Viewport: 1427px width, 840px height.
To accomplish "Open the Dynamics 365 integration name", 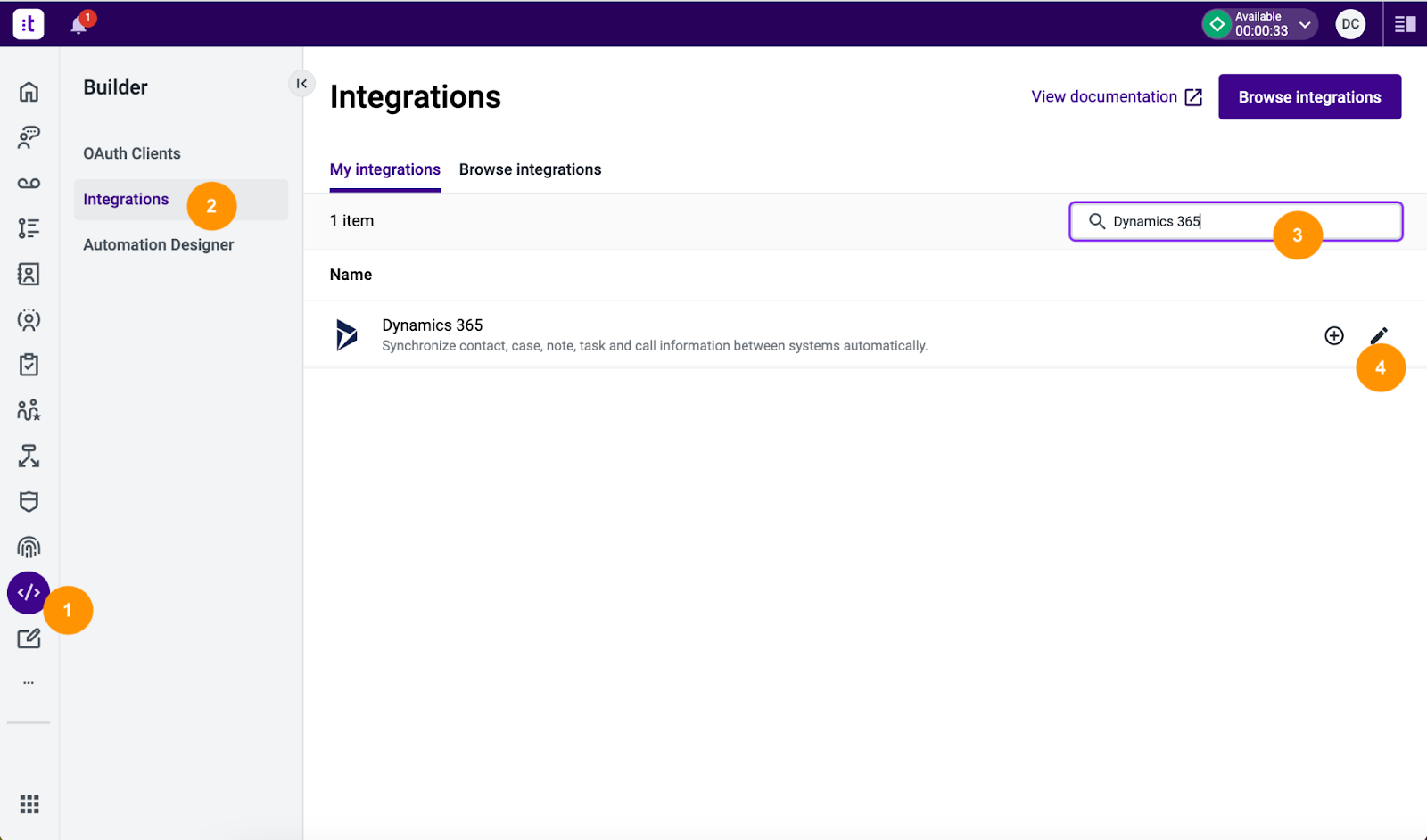I will pyautogui.click(x=433, y=325).
